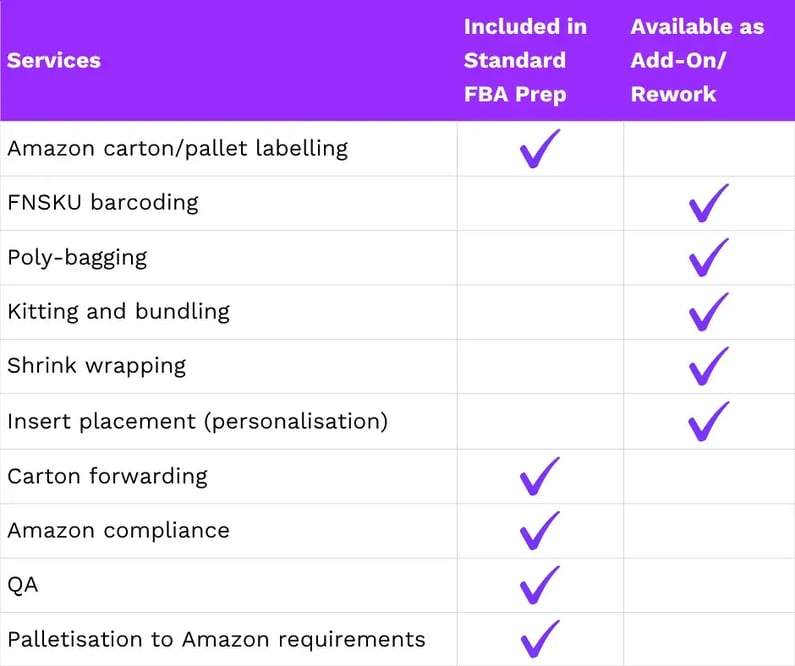Click the Carton forwarding standard checkmark
Viewport: 795px width, 666px height.
(540, 476)
